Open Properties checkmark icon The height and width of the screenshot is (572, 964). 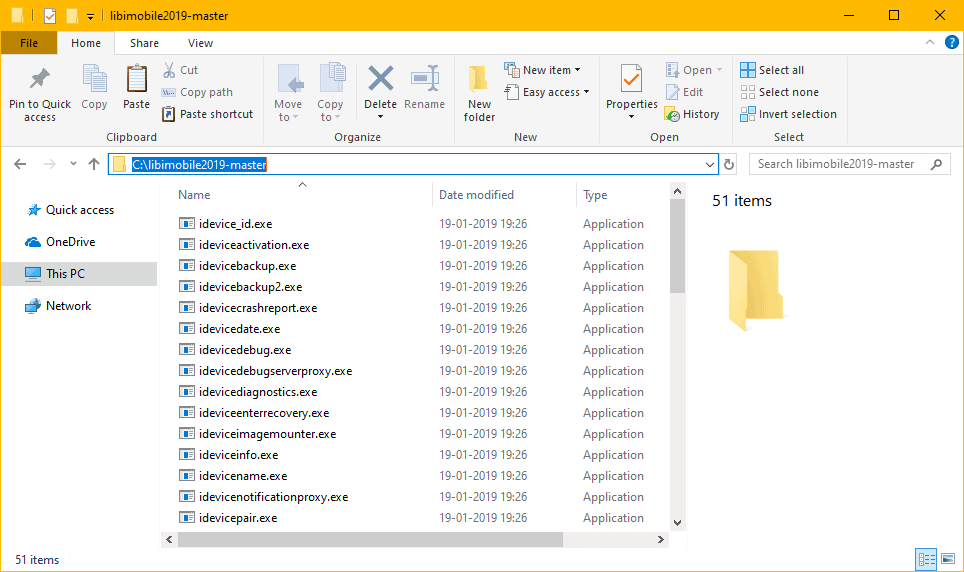631,80
